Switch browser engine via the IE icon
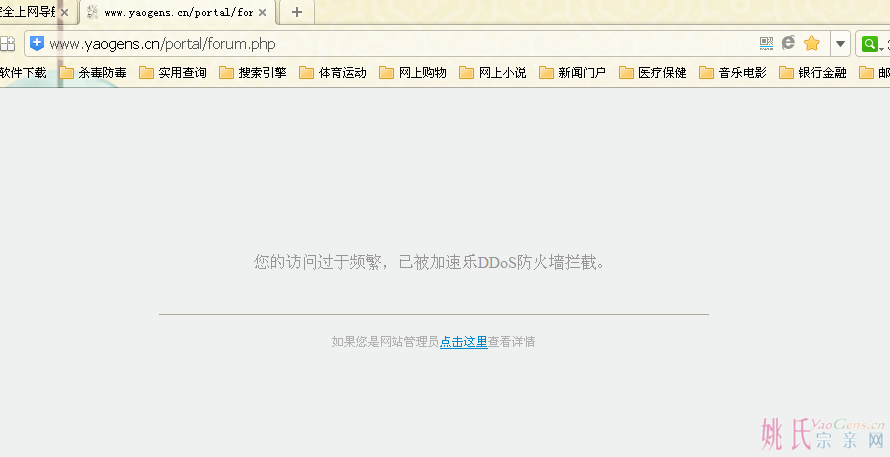Image resolution: width=890 pixels, height=457 pixels. point(788,43)
